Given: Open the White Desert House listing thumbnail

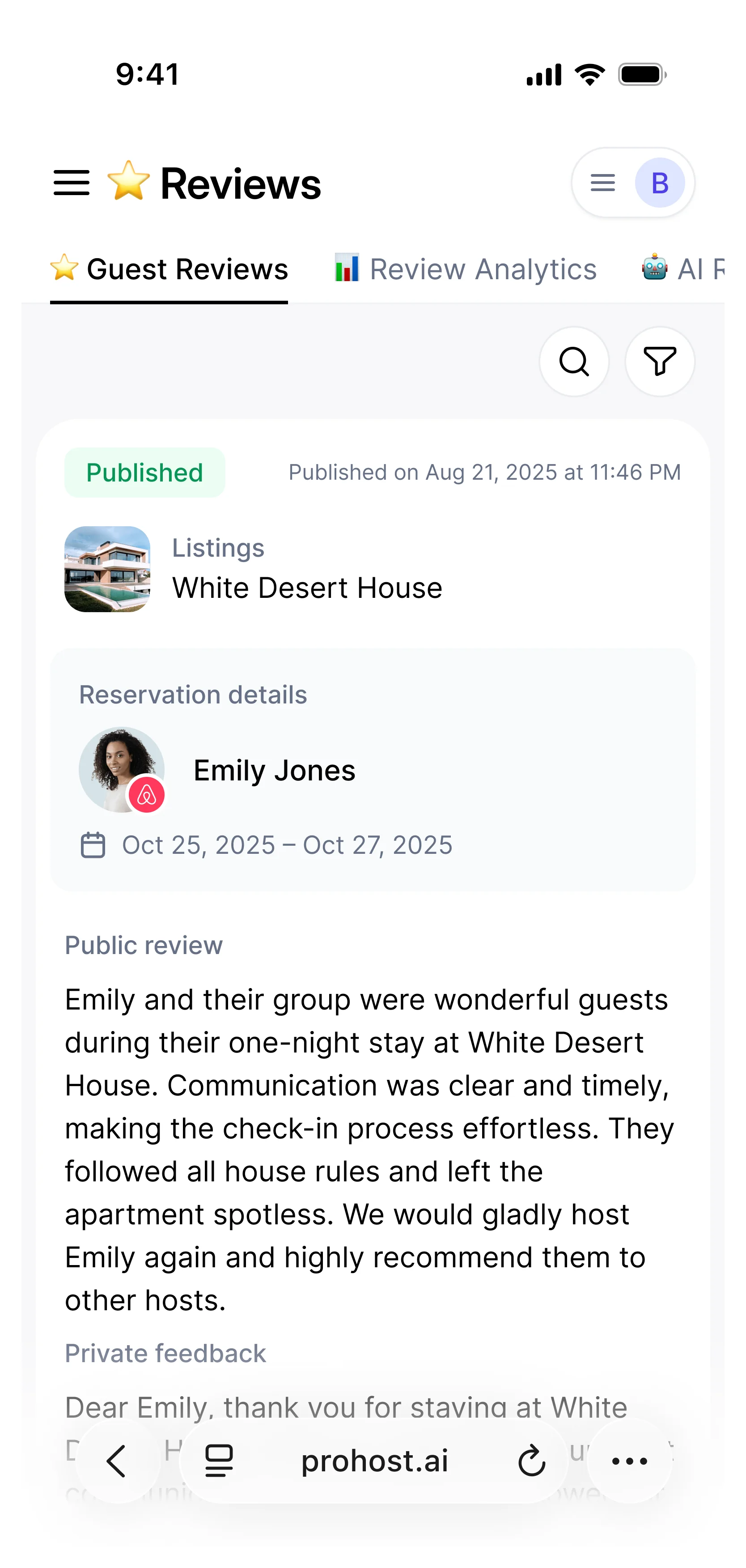Looking at the screenshot, I should pyautogui.click(x=107, y=569).
